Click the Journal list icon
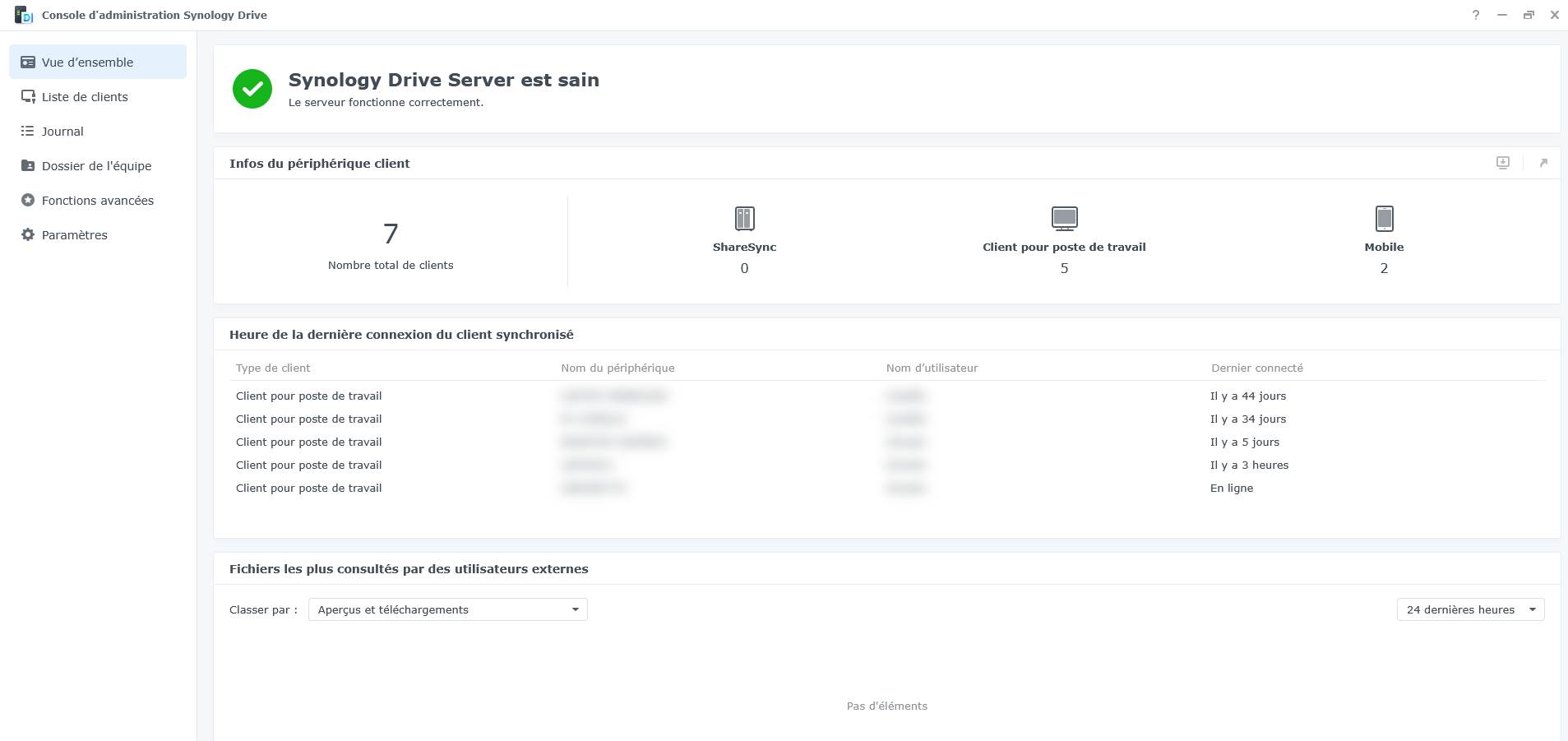 click(28, 132)
